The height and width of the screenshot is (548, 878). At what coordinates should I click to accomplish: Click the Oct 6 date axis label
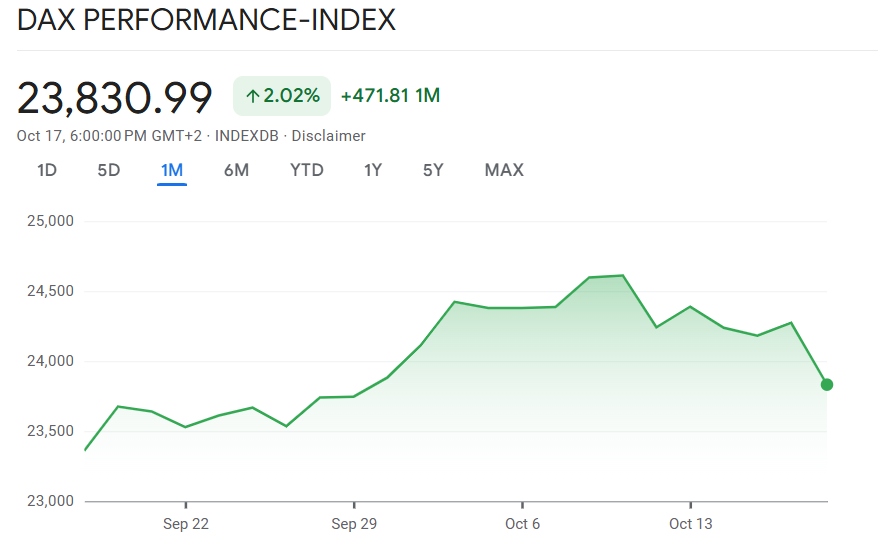522,524
